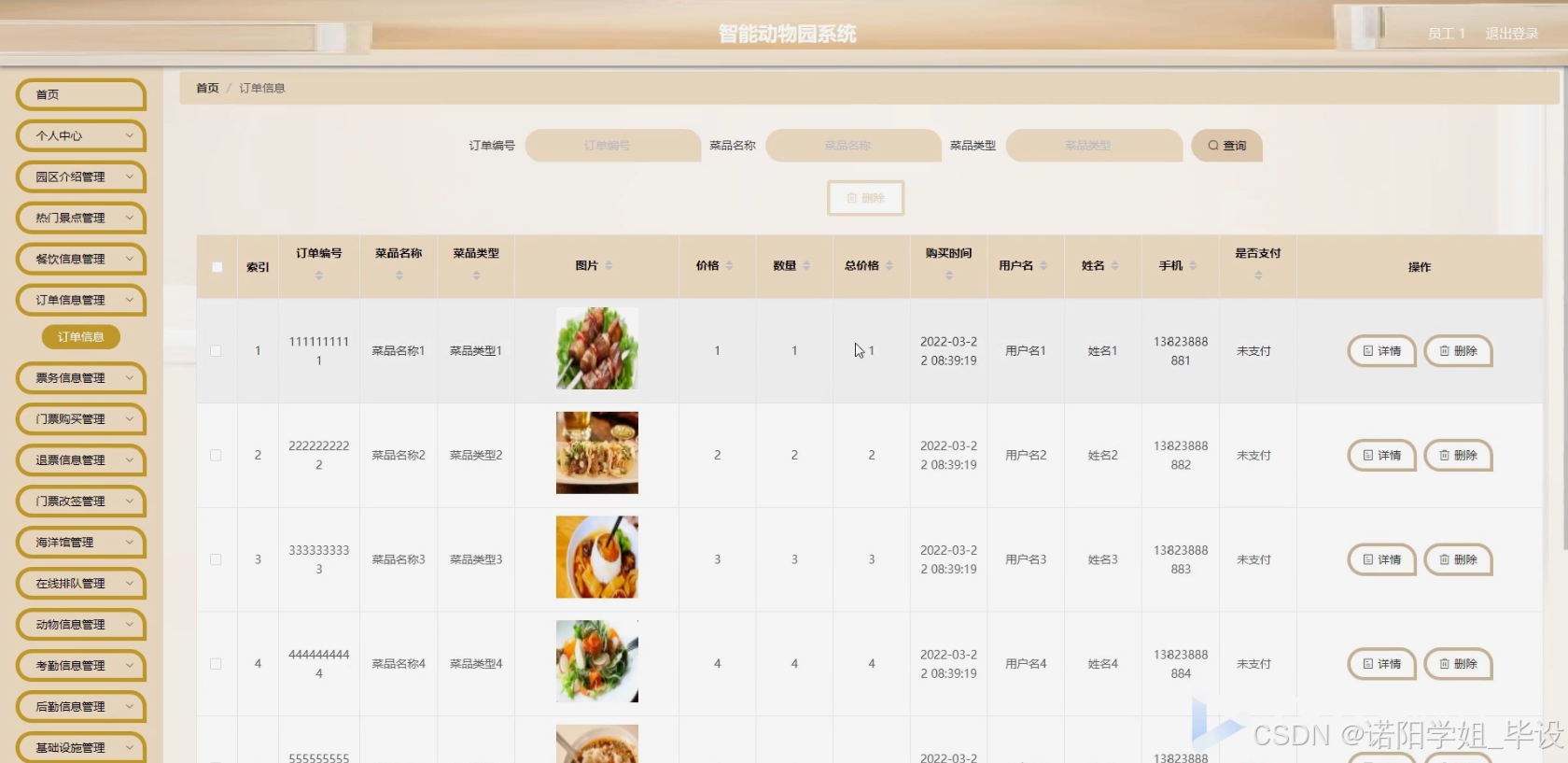Click sort arrows next to 图片 header
This screenshot has width=1568, height=763.
point(609,265)
